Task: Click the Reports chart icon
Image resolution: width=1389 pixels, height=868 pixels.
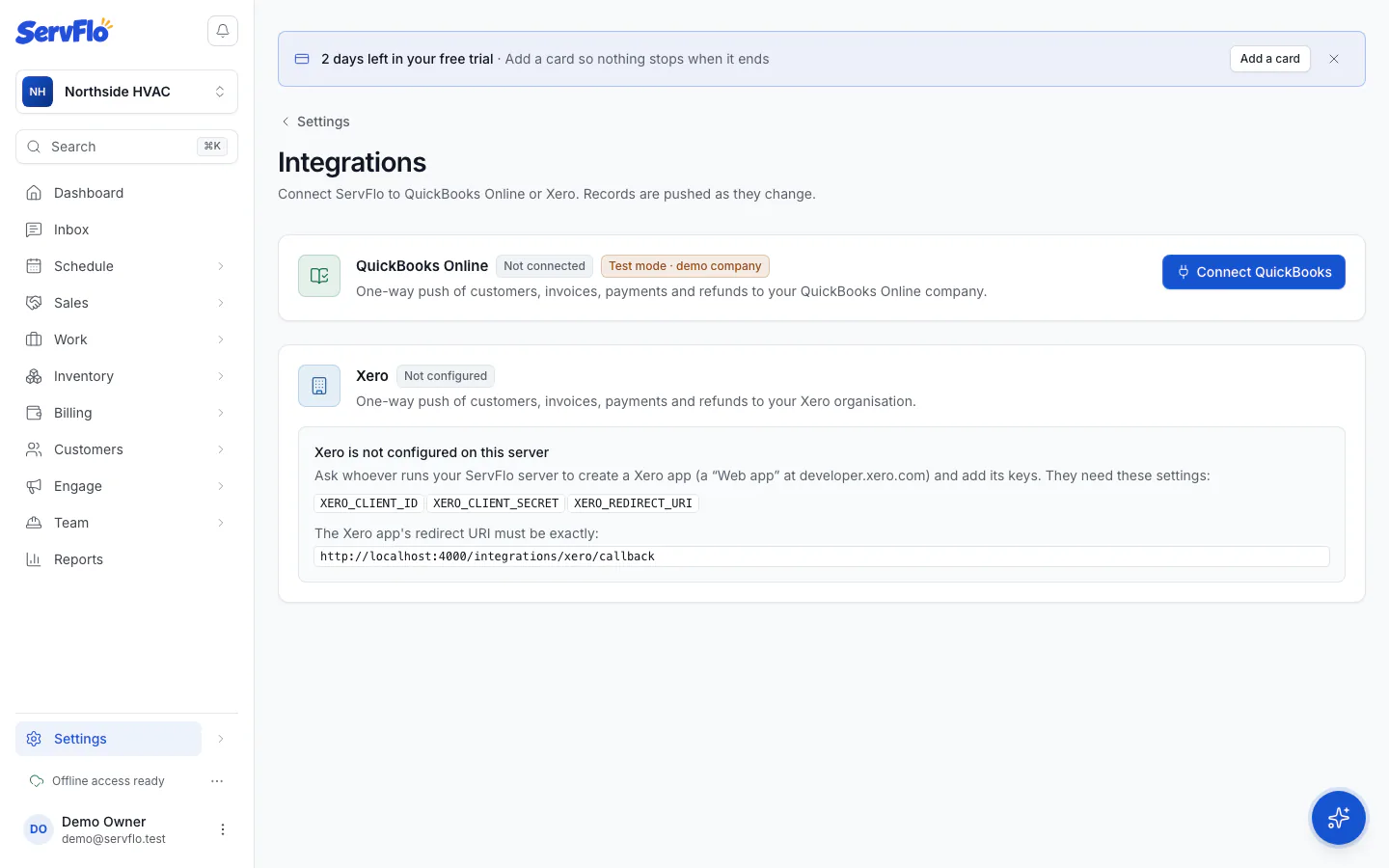Action: coord(34,559)
